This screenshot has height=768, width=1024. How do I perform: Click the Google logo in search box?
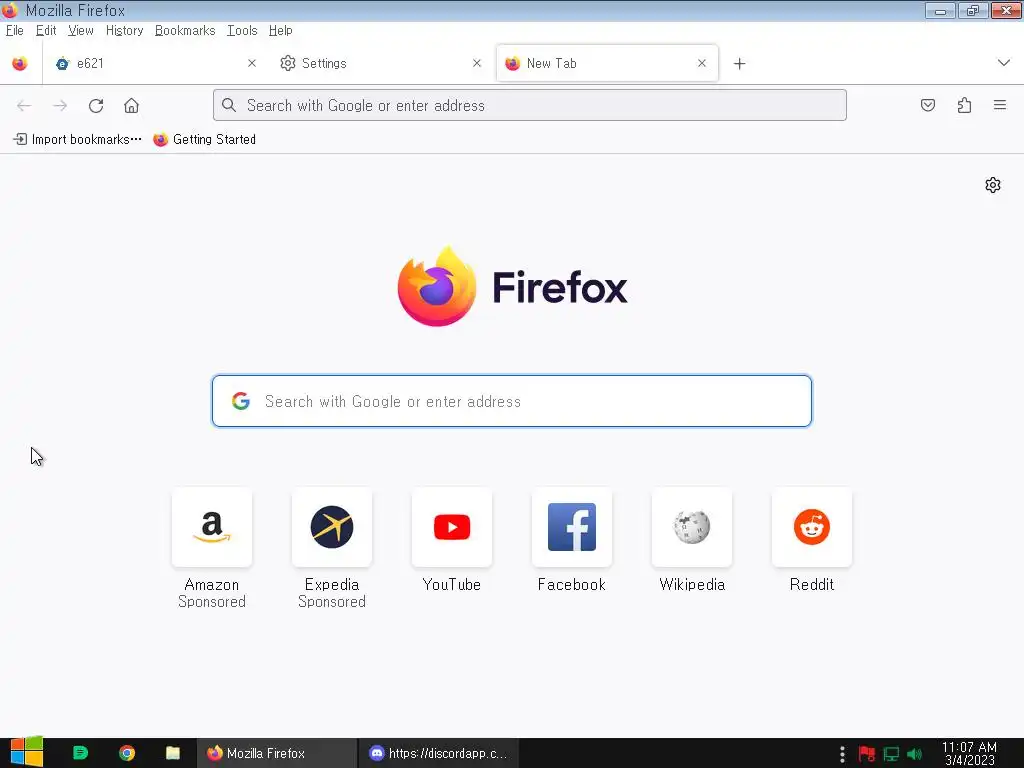[x=241, y=401]
